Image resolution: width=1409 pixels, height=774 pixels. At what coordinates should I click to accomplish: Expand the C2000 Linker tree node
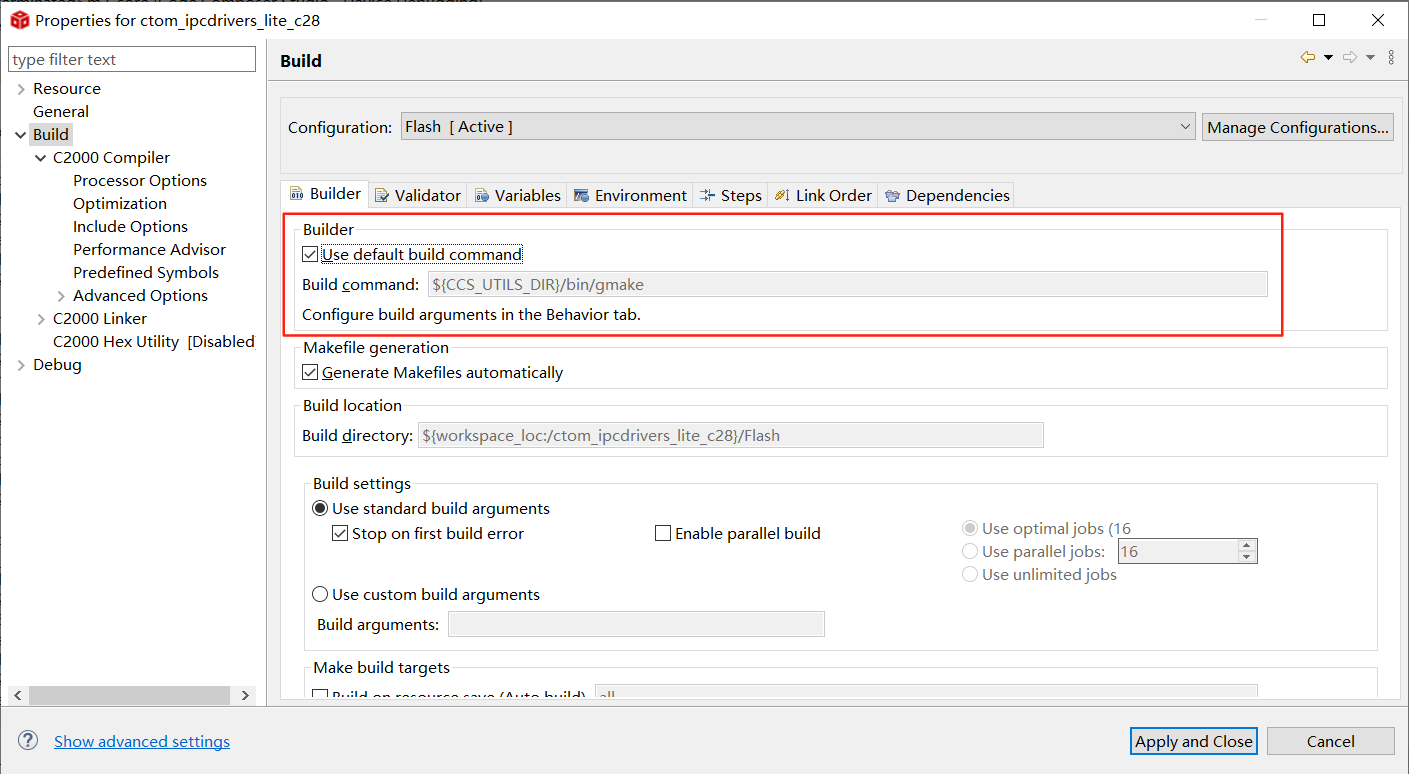(x=41, y=319)
